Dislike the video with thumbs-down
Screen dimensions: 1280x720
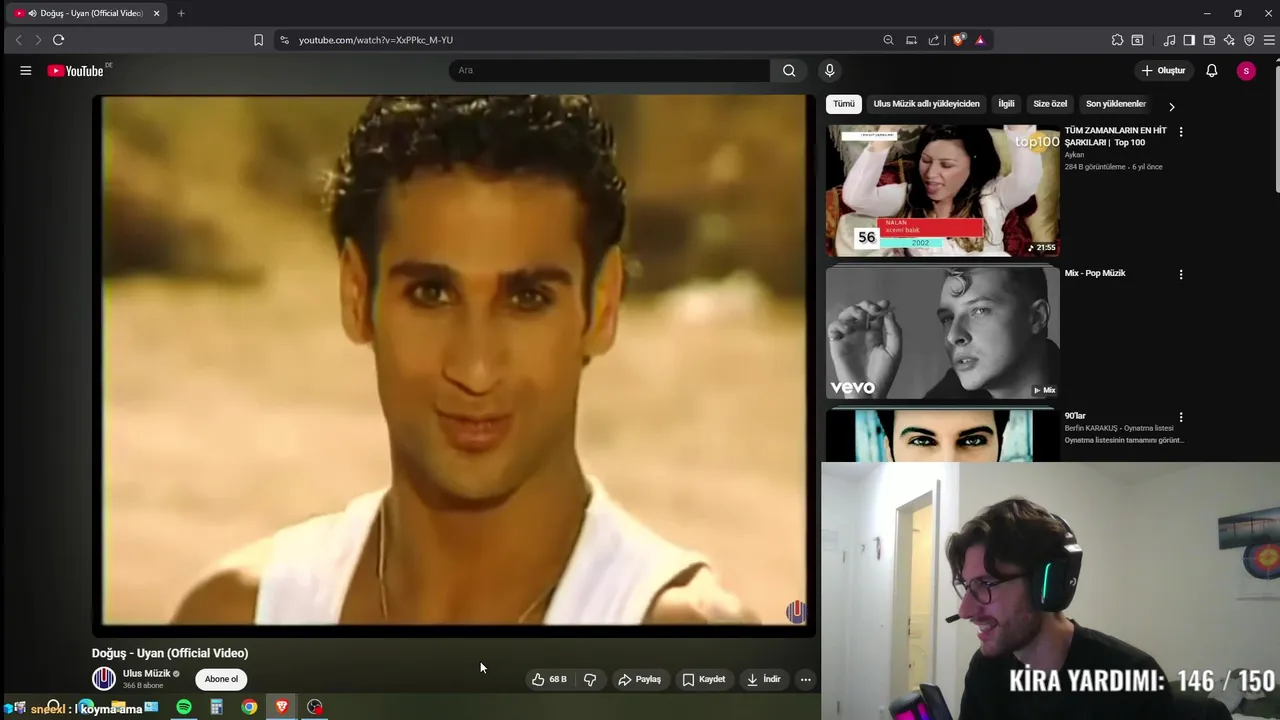click(590, 680)
